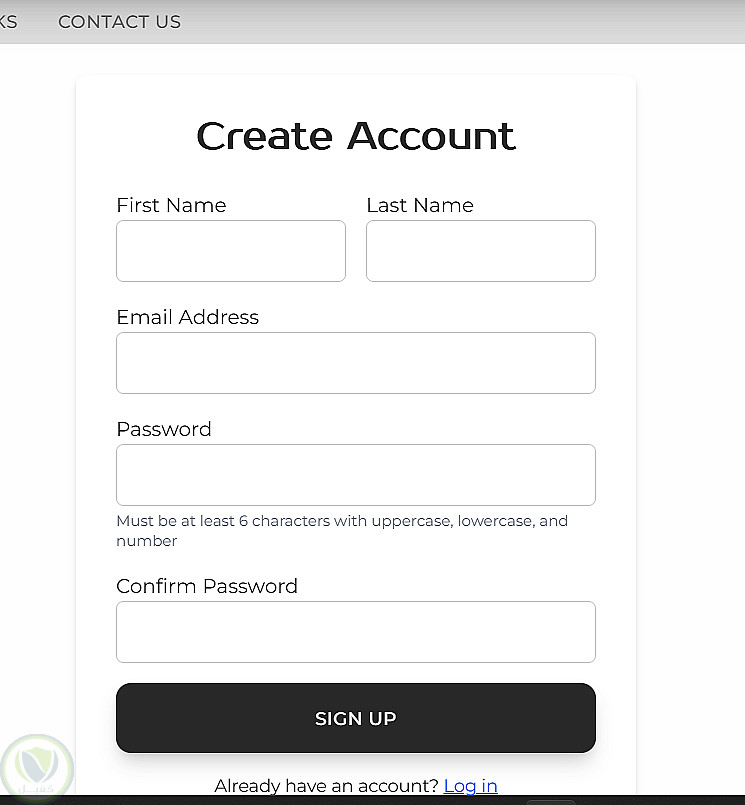Click the Email Address label

click(x=187, y=317)
